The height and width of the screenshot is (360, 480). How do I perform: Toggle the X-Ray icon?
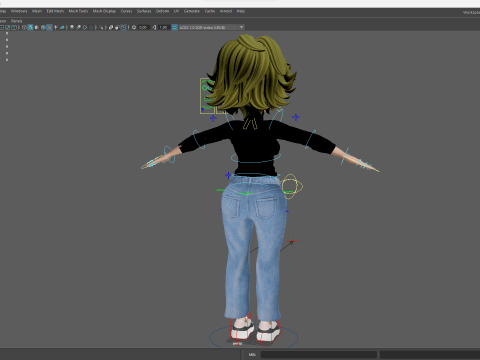(x=111, y=27)
